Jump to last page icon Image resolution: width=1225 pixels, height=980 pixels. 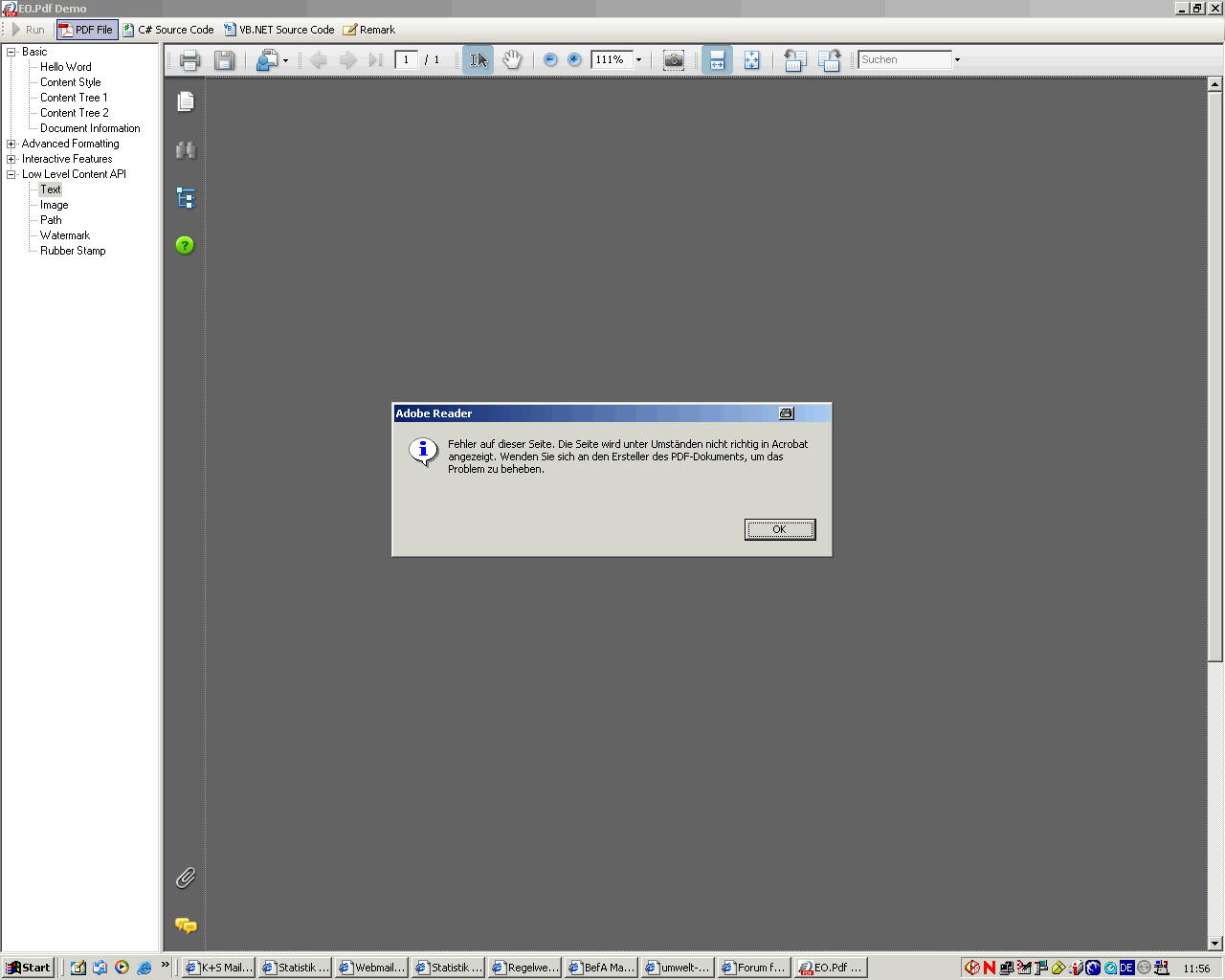[x=376, y=60]
